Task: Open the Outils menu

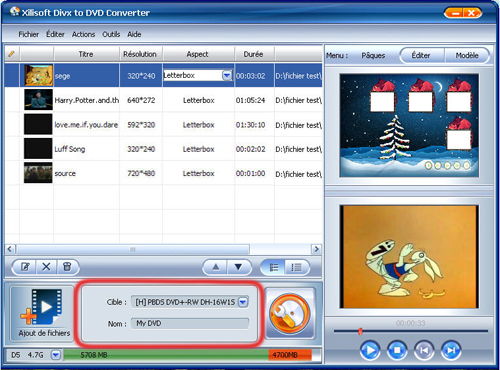Action: (x=111, y=34)
